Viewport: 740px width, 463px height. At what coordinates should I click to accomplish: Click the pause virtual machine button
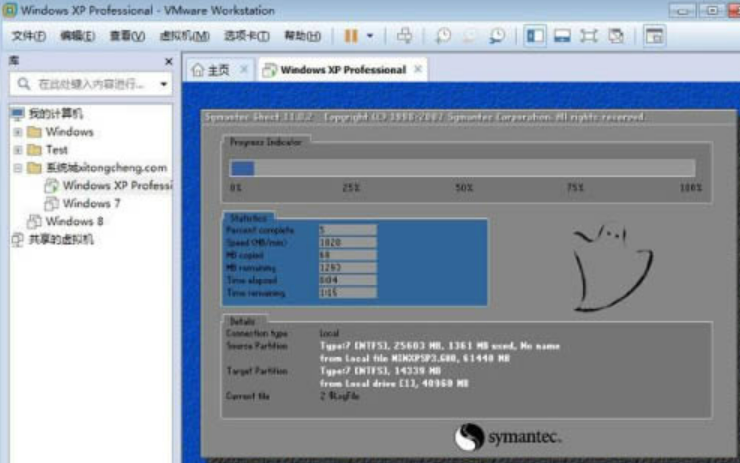pyautogui.click(x=350, y=36)
